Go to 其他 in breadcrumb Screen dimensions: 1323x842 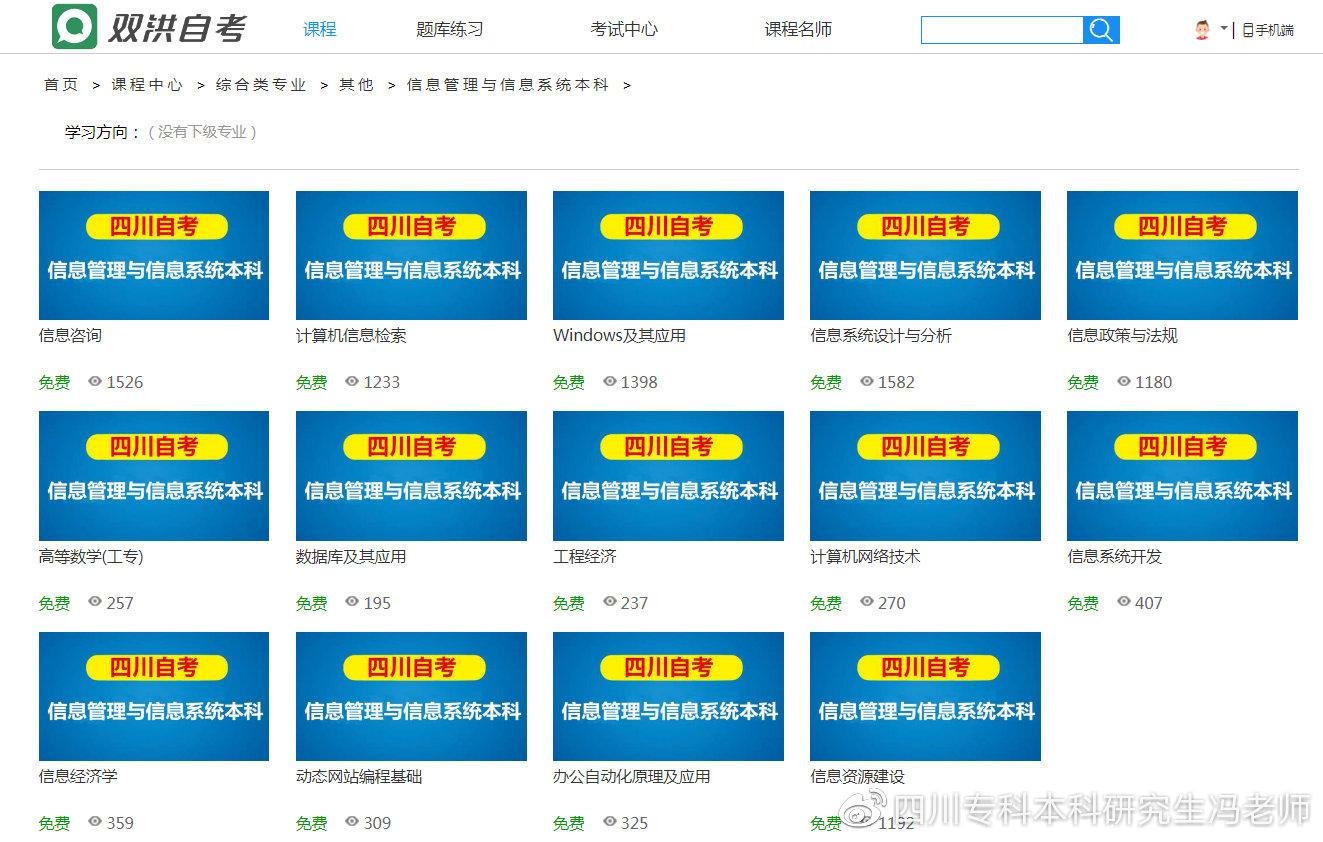point(356,85)
